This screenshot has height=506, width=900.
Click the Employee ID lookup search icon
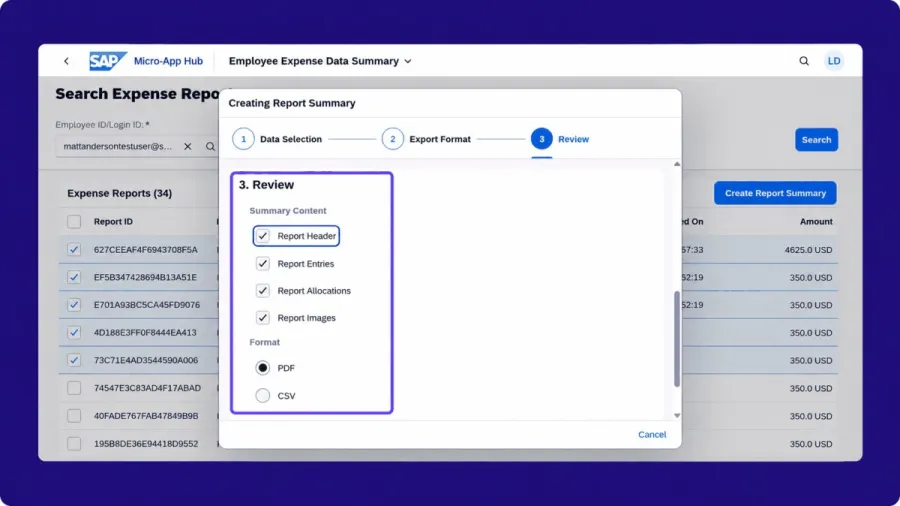(210, 146)
